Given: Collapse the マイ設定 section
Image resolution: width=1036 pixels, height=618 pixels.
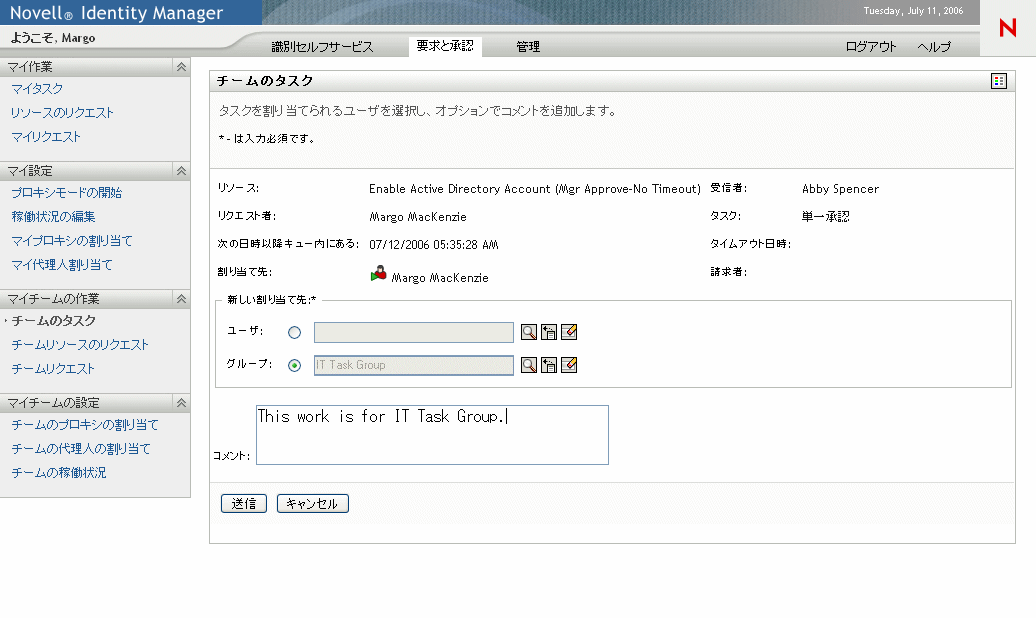Looking at the screenshot, I should click(x=181, y=171).
